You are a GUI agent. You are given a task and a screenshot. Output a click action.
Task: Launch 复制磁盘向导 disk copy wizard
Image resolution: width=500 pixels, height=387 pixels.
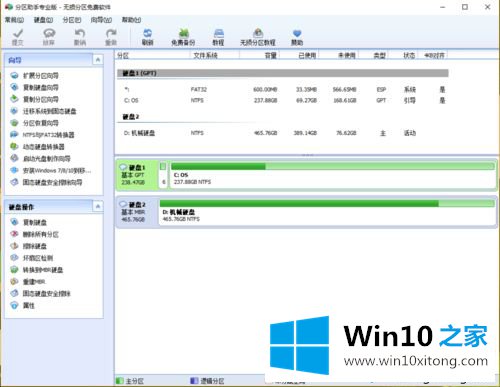pos(34,87)
